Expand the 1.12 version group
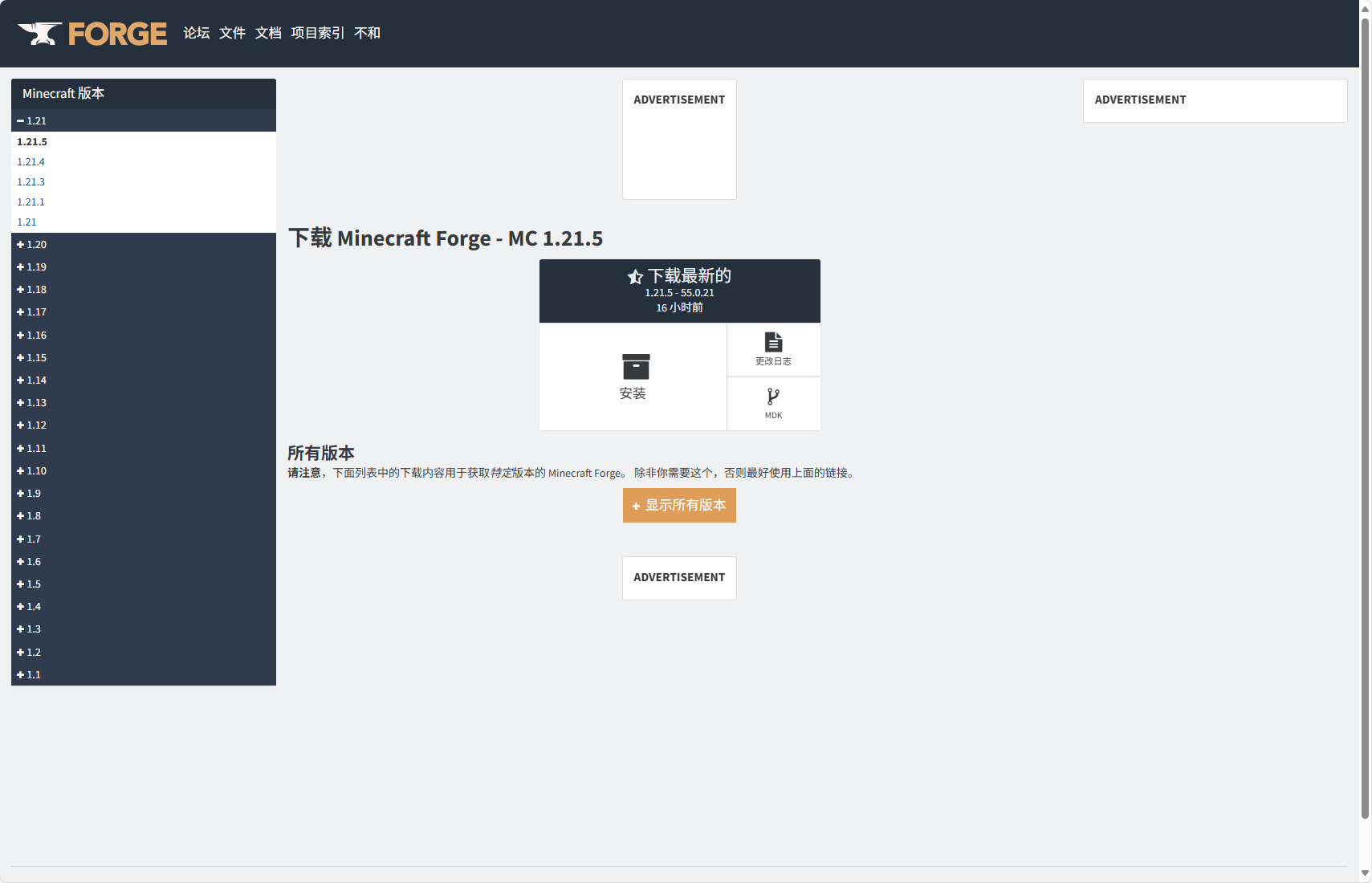 36,425
